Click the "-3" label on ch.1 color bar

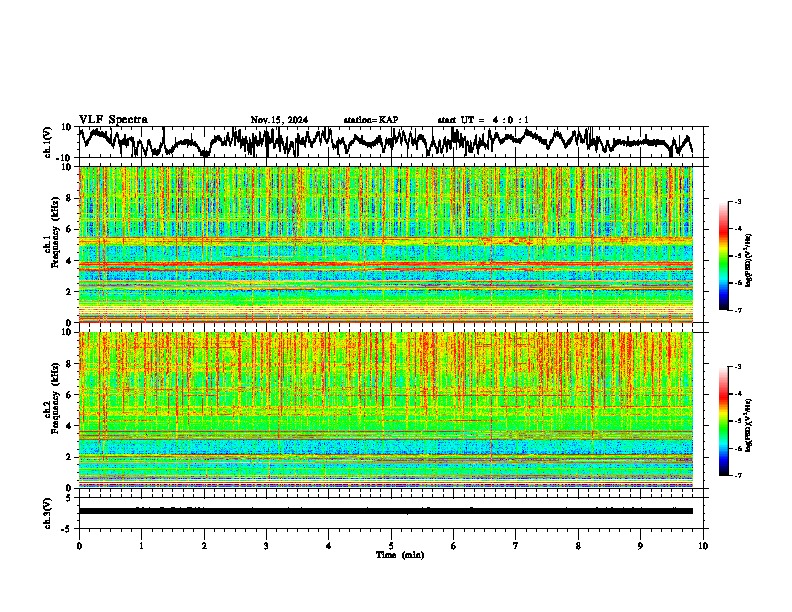click(738, 201)
